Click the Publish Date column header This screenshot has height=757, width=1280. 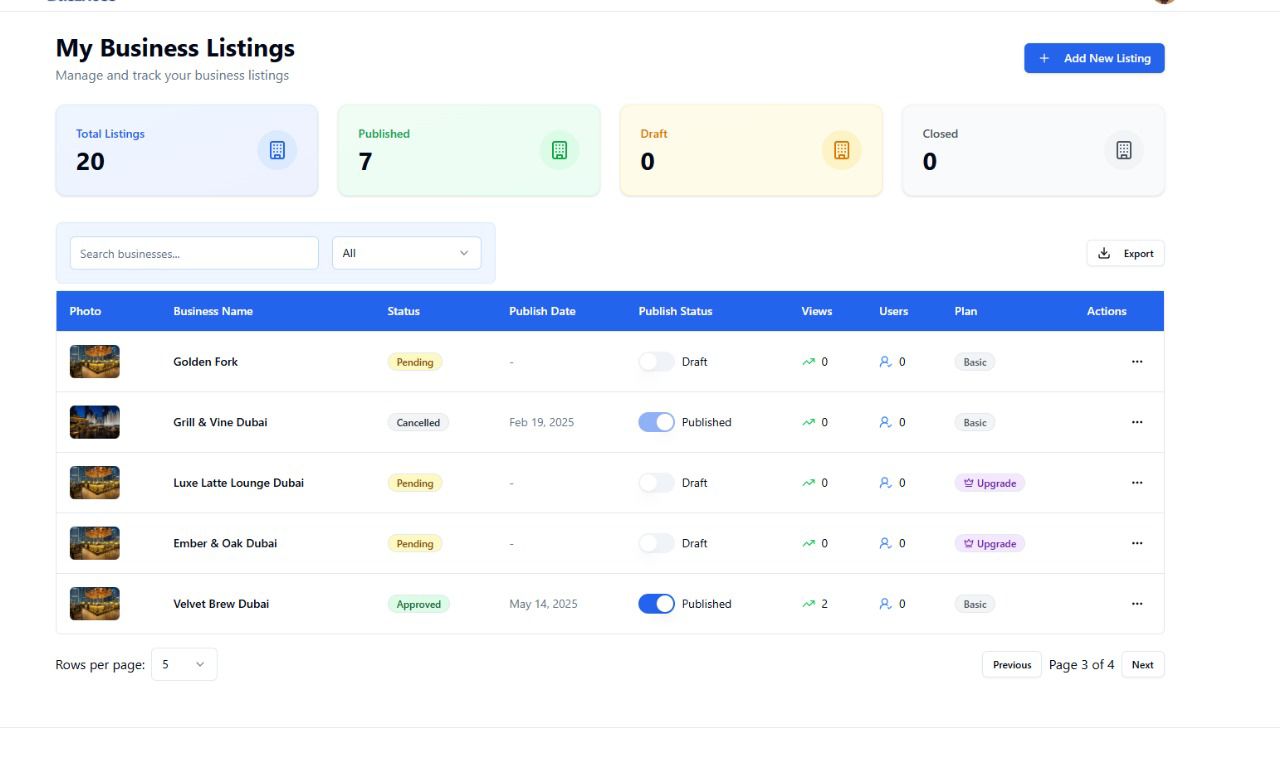click(x=542, y=311)
